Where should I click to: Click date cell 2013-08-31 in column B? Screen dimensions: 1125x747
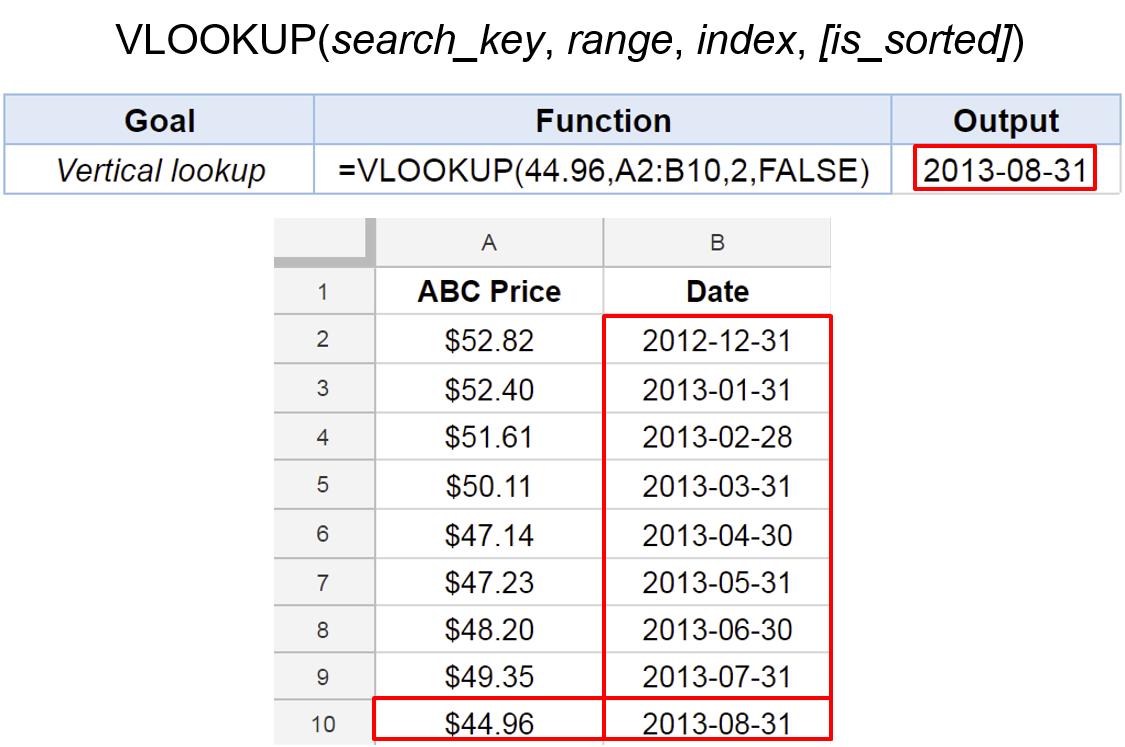click(717, 720)
